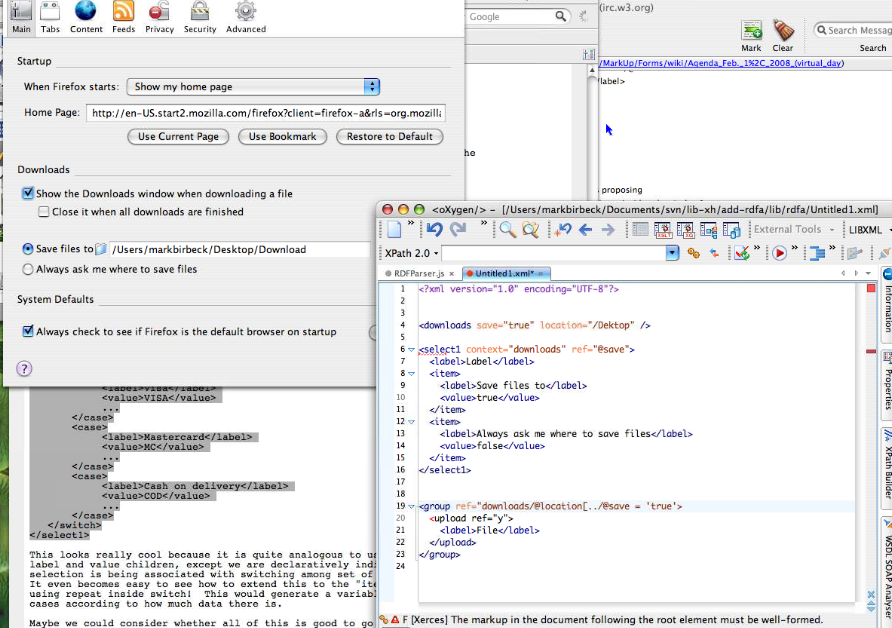Open the Security preferences pane

tap(200, 17)
